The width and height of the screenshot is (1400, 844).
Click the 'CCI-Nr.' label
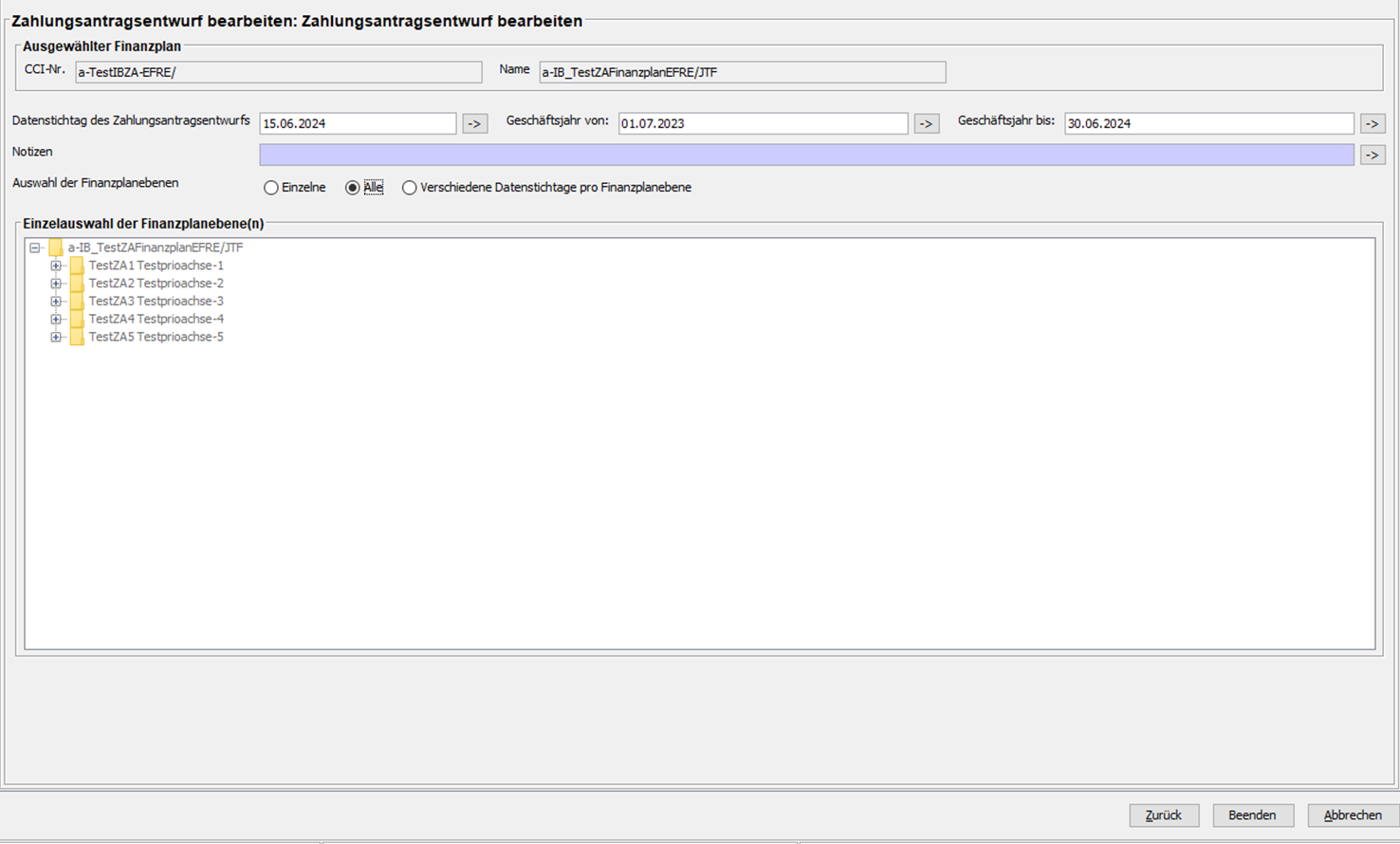[x=45, y=69]
